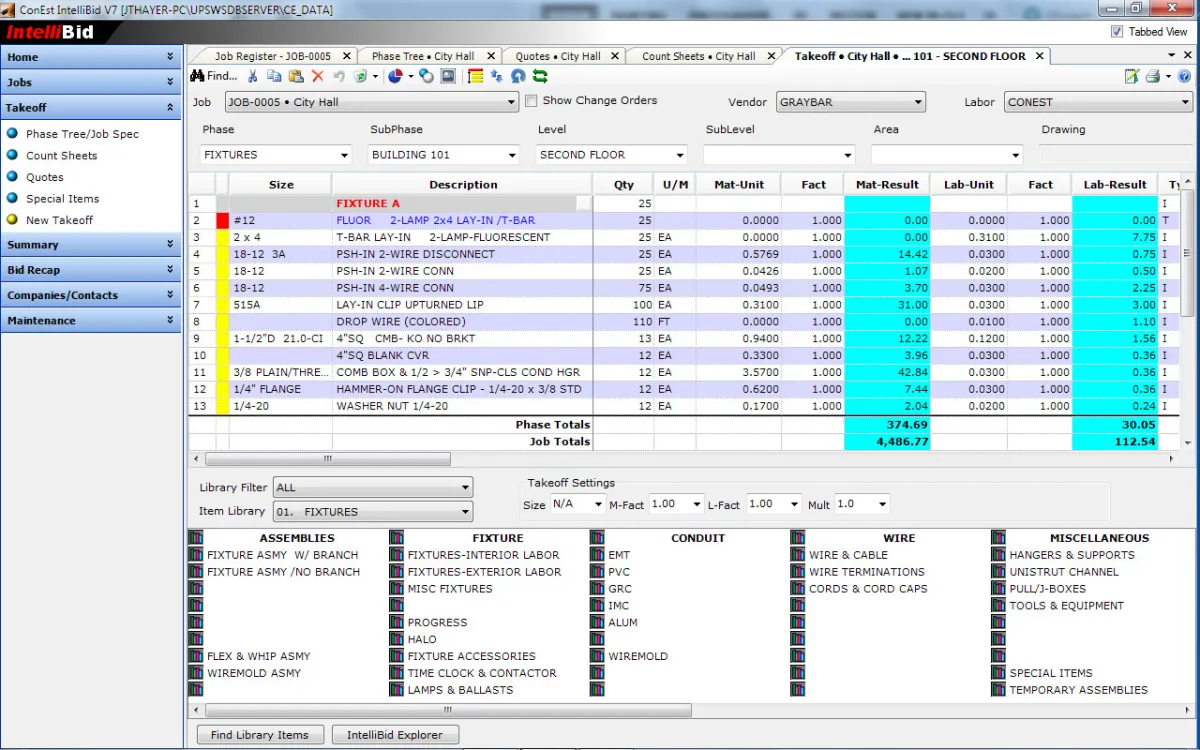Switch to the Count Sheets City Hall tab
1200x750 pixels.
tap(698, 56)
